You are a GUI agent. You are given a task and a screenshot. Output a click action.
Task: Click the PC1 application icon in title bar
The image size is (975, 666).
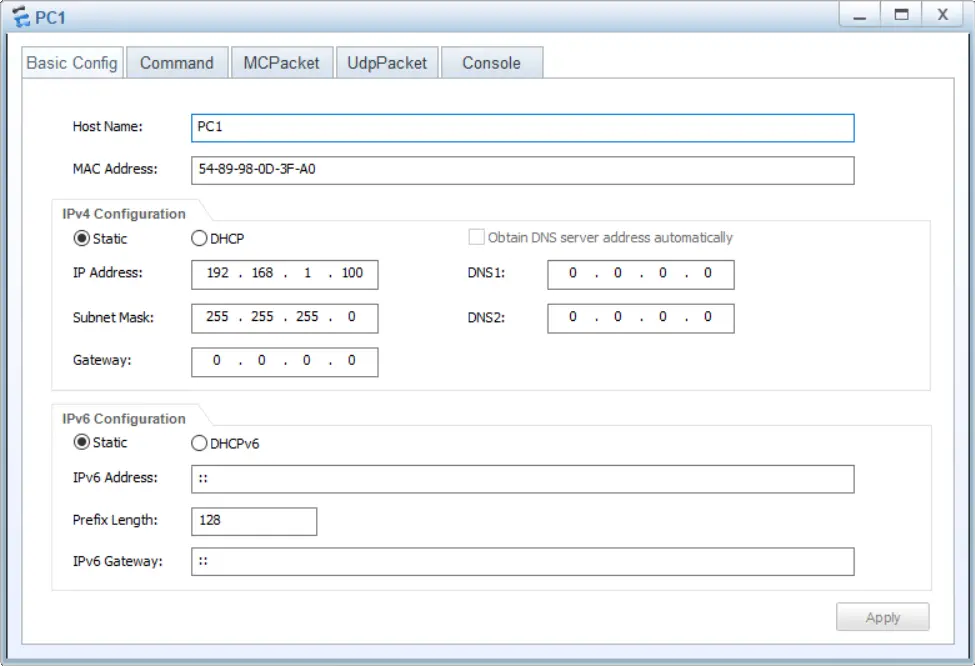21,17
